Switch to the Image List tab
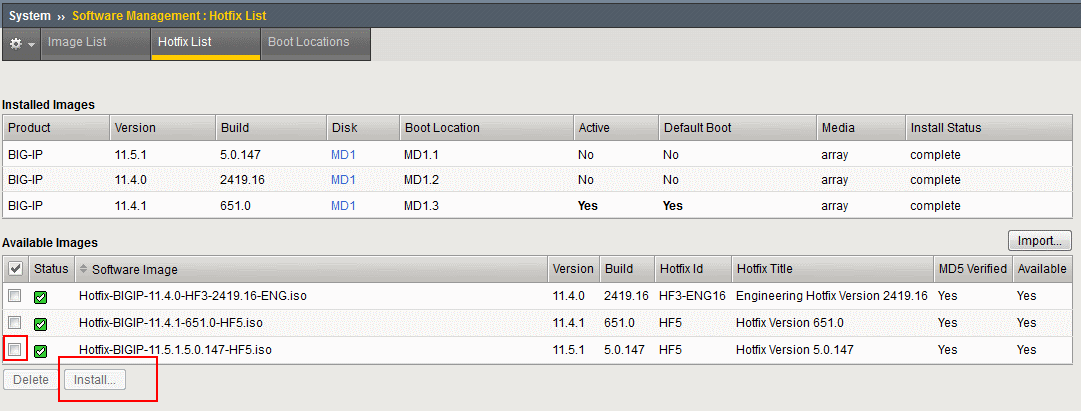 click(96, 43)
